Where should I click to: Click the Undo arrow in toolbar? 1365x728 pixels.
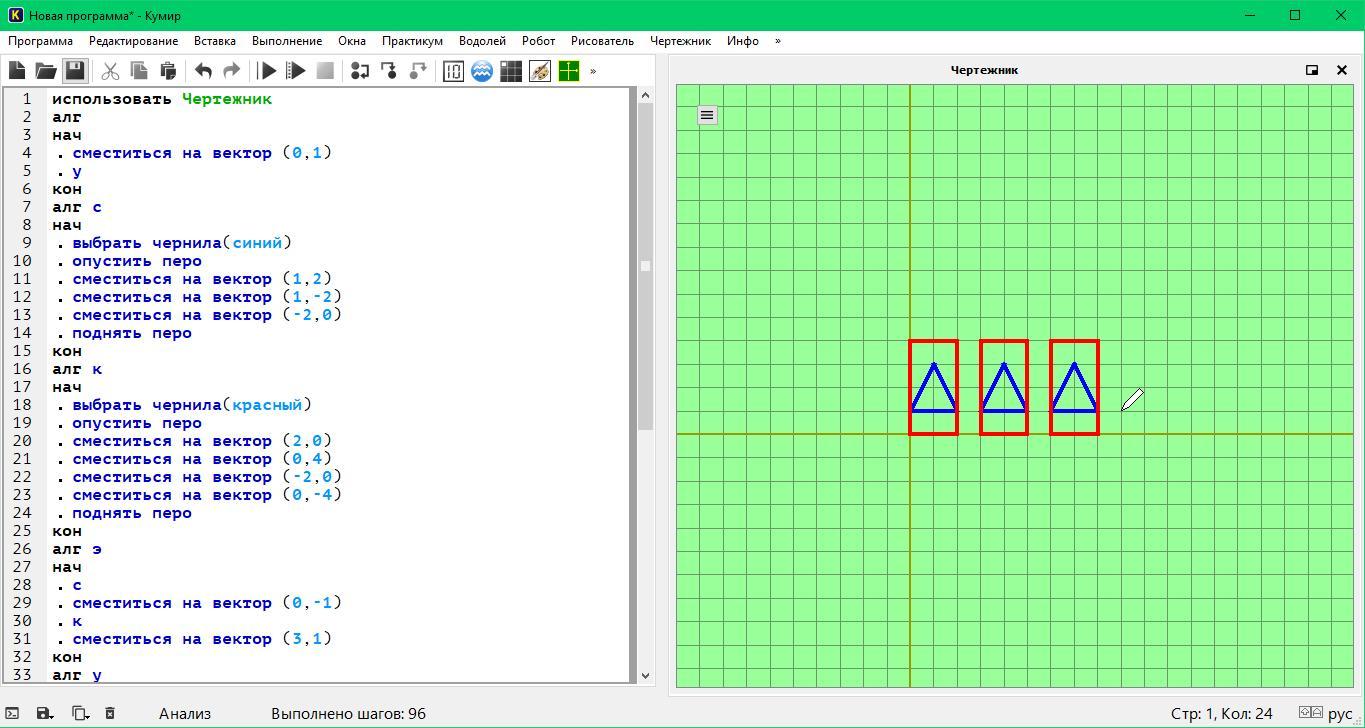point(203,71)
